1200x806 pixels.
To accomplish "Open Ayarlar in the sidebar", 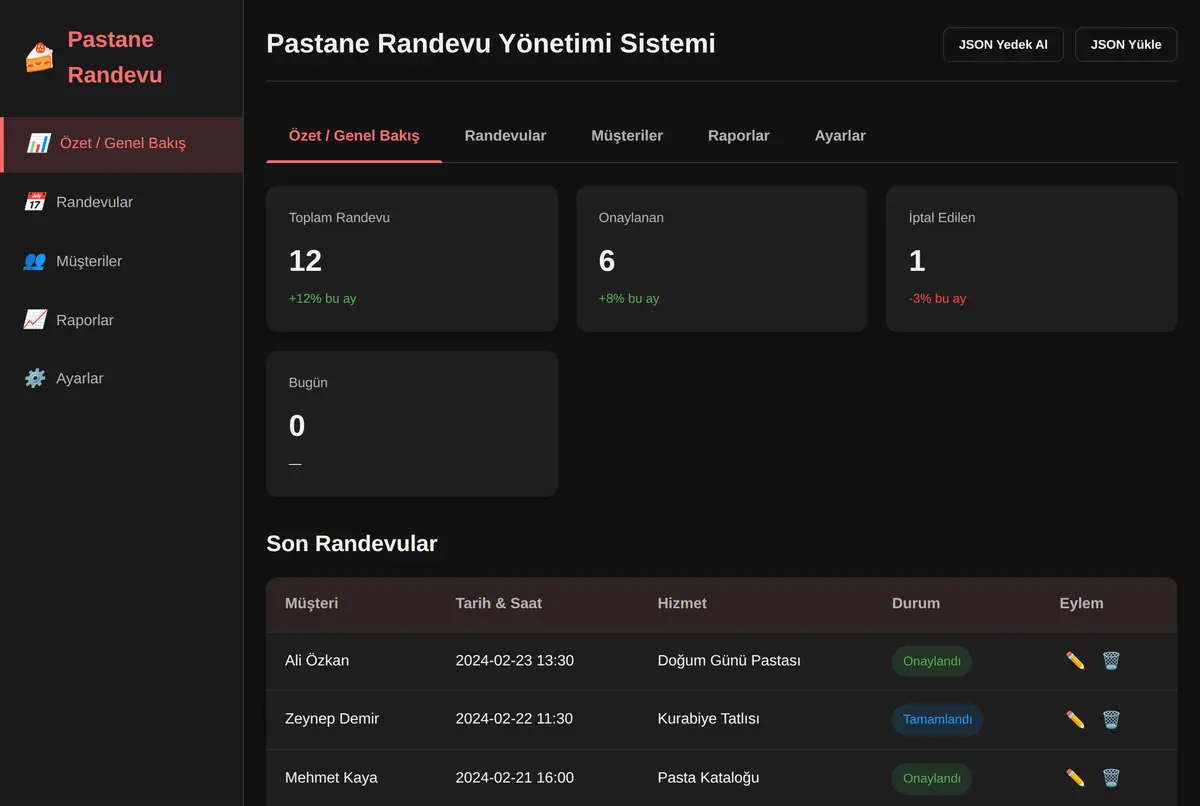I will [121, 379].
